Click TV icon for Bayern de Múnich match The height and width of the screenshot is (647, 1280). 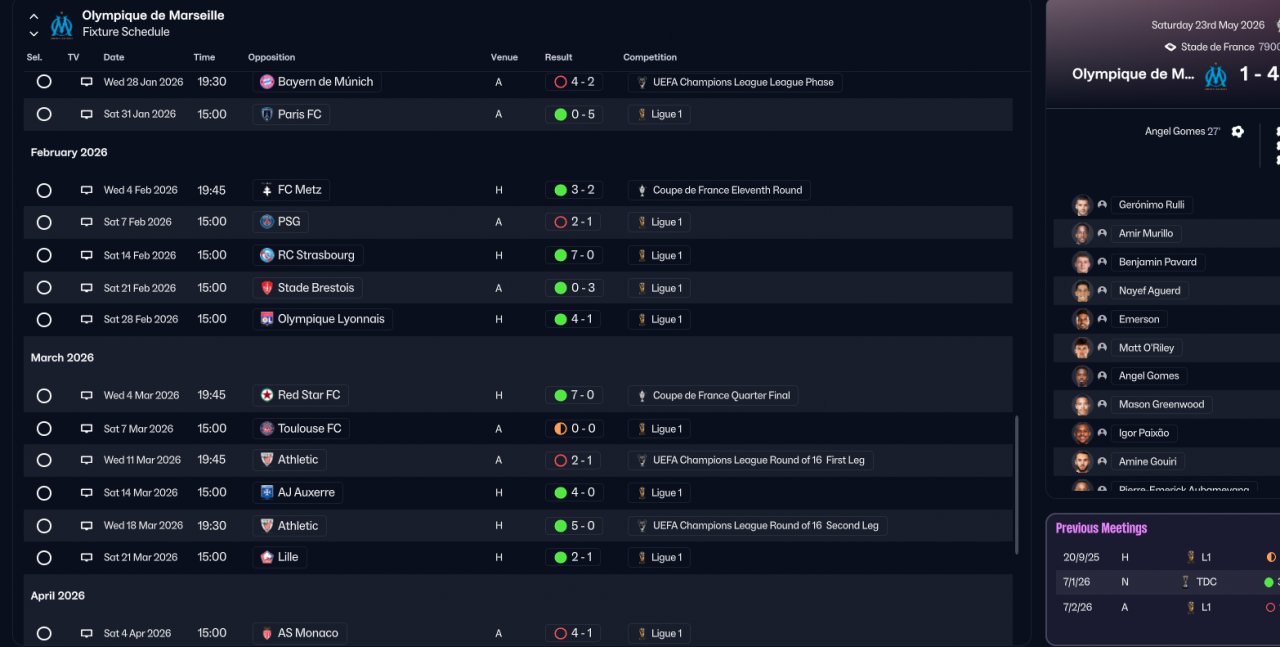pyautogui.click(x=87, y=82)
